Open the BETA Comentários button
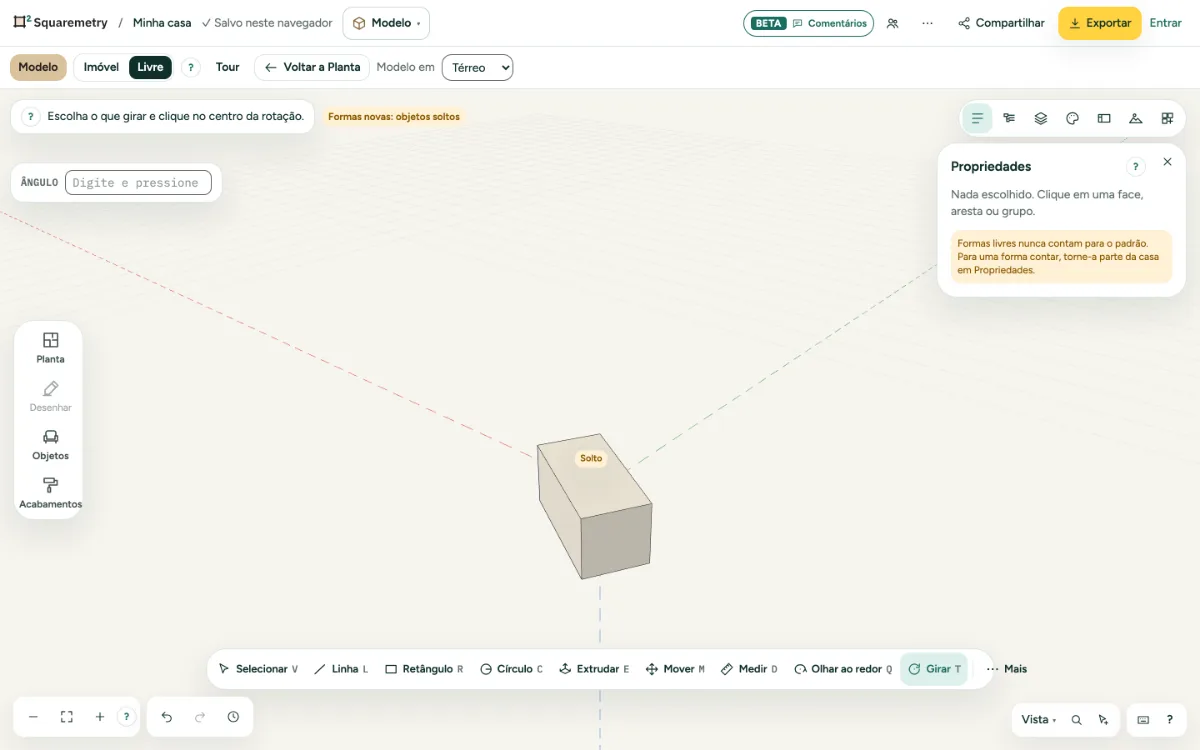Image resolution: width=1200 pixels, height=750 pixels. [x=808, y=23]
